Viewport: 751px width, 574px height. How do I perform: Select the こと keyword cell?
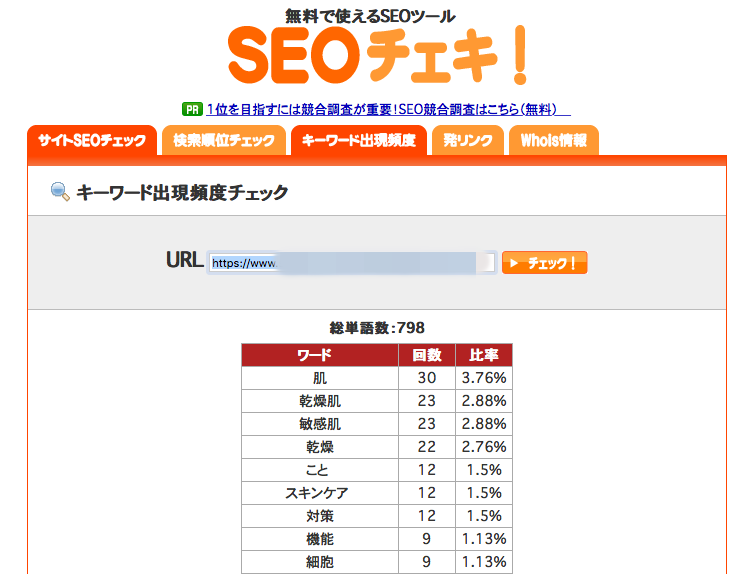[320, 470]
